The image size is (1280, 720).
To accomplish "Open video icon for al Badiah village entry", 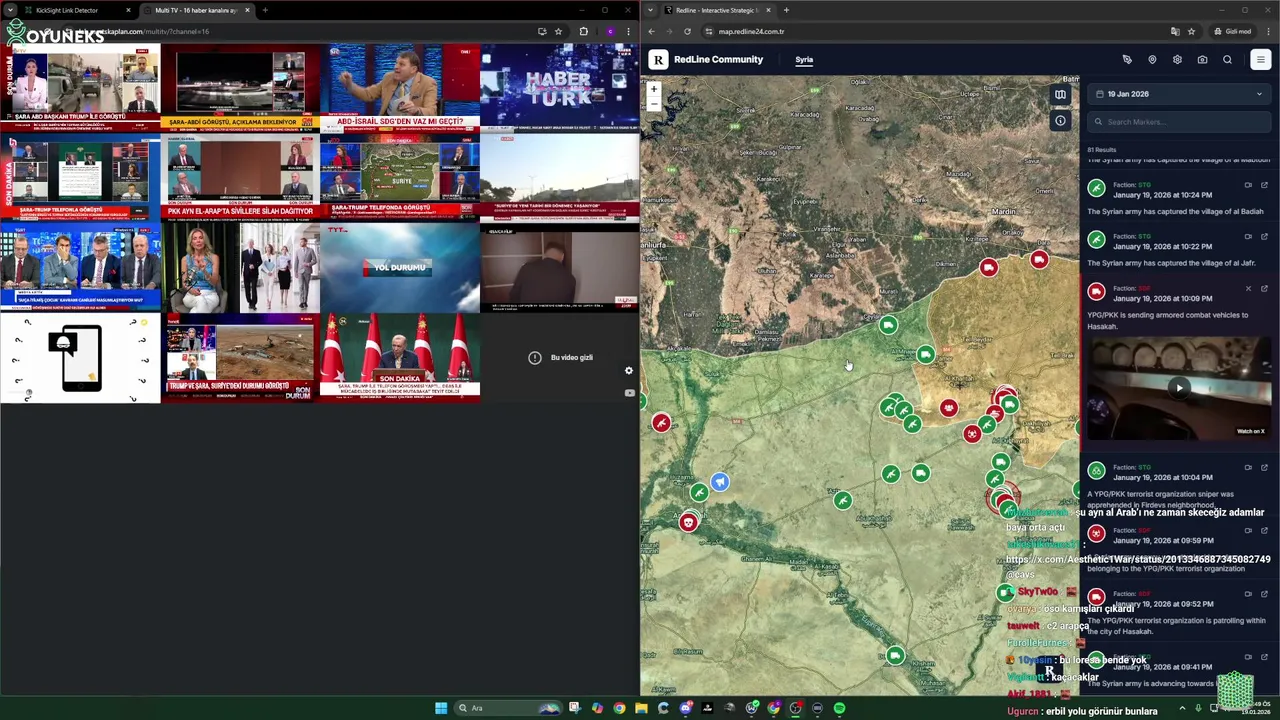I will click(x=1248, y=185).
